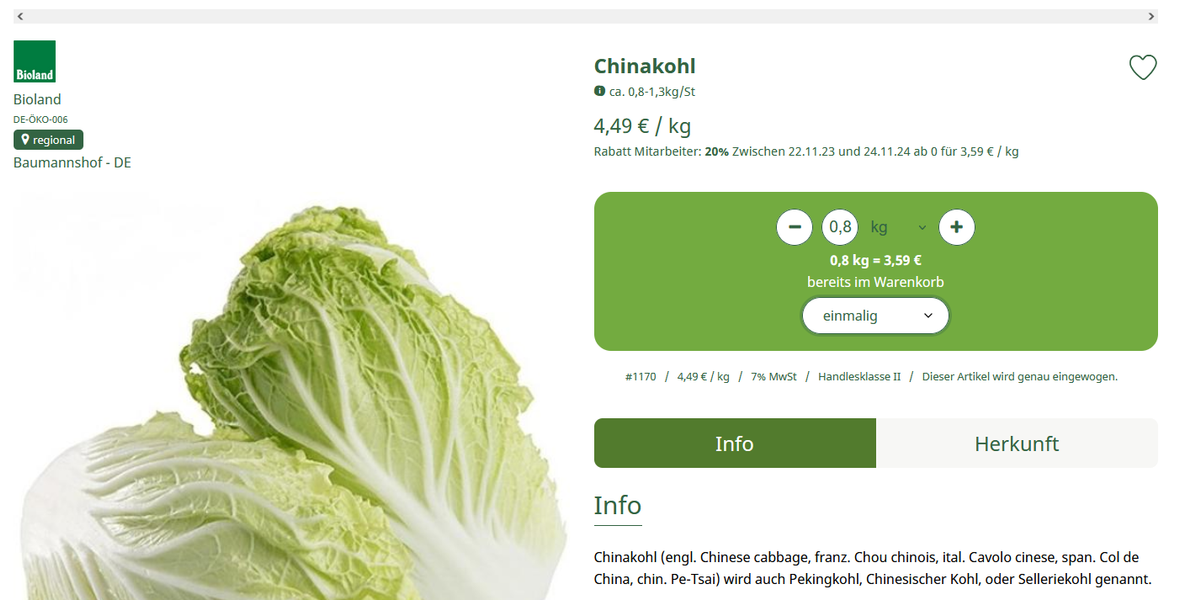Image resolution: width=1191 pixels, height=600 pixels.
Task: Click the Bioland label link
Action: tap(37, 99)
